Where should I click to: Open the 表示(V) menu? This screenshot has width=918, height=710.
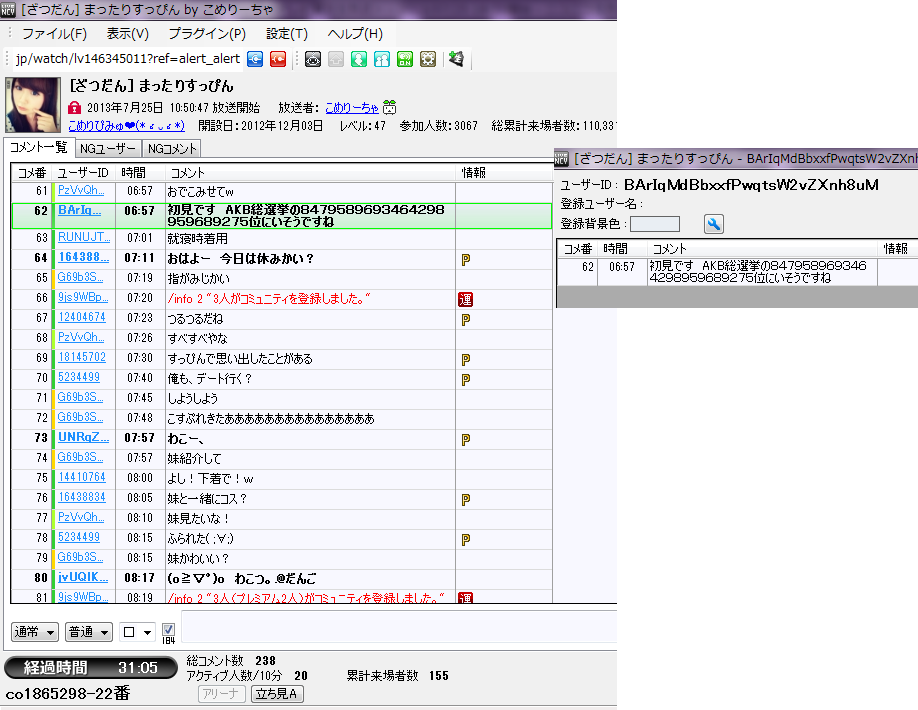128,34
